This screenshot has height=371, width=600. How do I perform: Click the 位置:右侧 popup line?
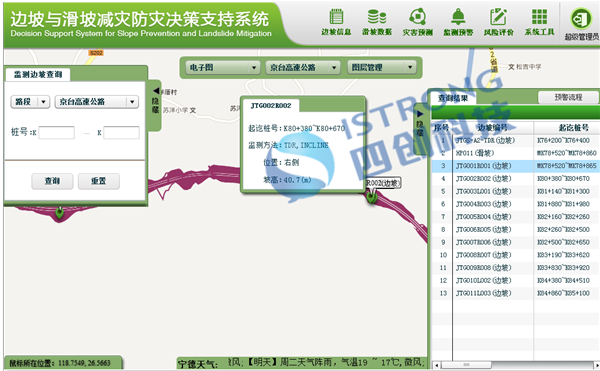coord(281,163)
